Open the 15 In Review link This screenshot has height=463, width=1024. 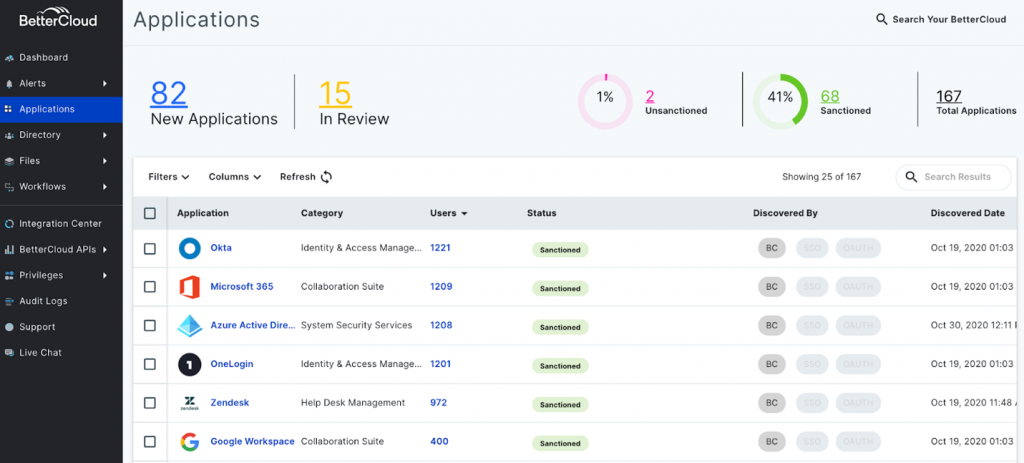pos(335,94)
